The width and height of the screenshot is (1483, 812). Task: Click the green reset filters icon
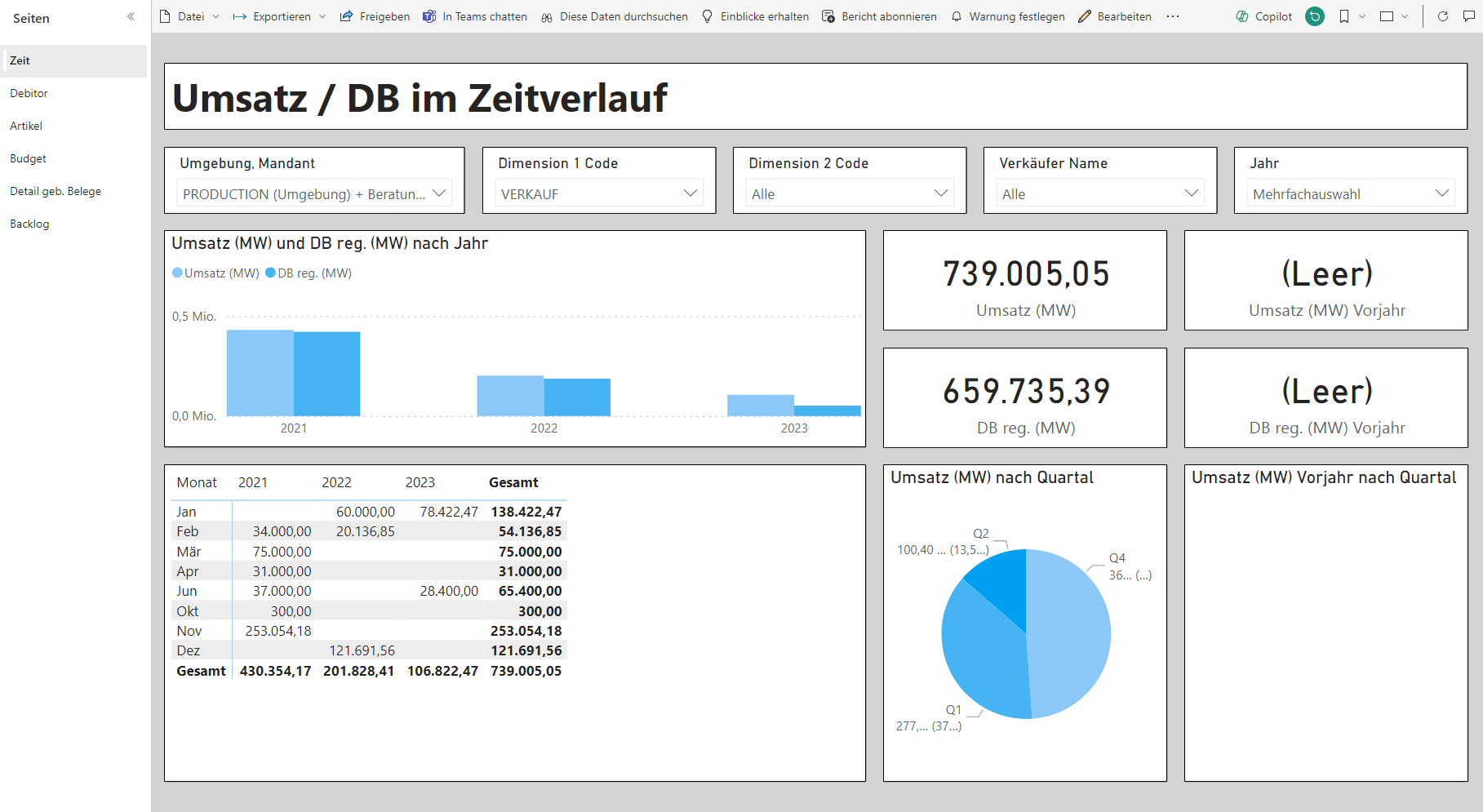coord(1315,16)
